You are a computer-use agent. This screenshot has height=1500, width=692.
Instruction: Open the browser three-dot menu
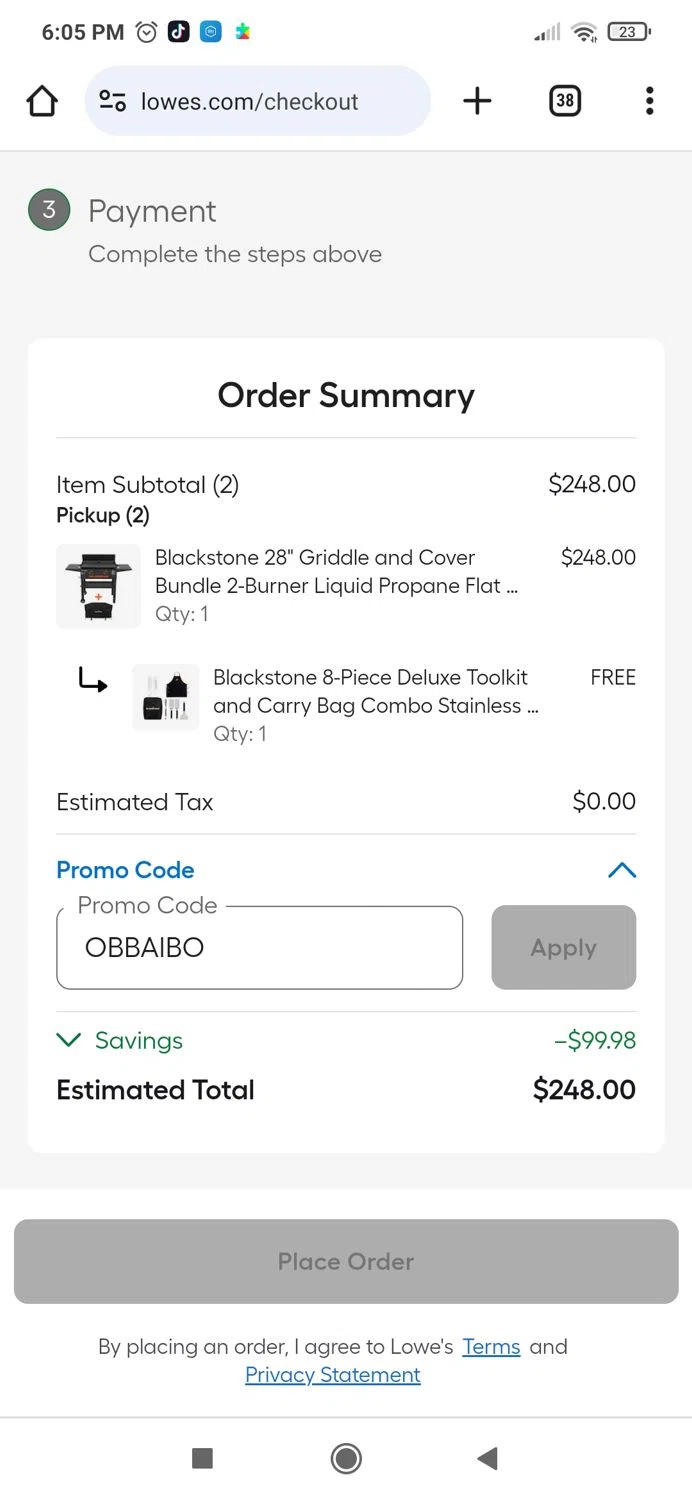649,100
